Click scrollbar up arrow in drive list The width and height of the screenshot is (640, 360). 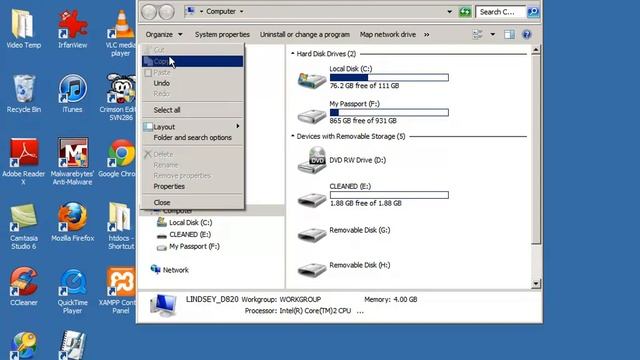click(x=536, y=50)
